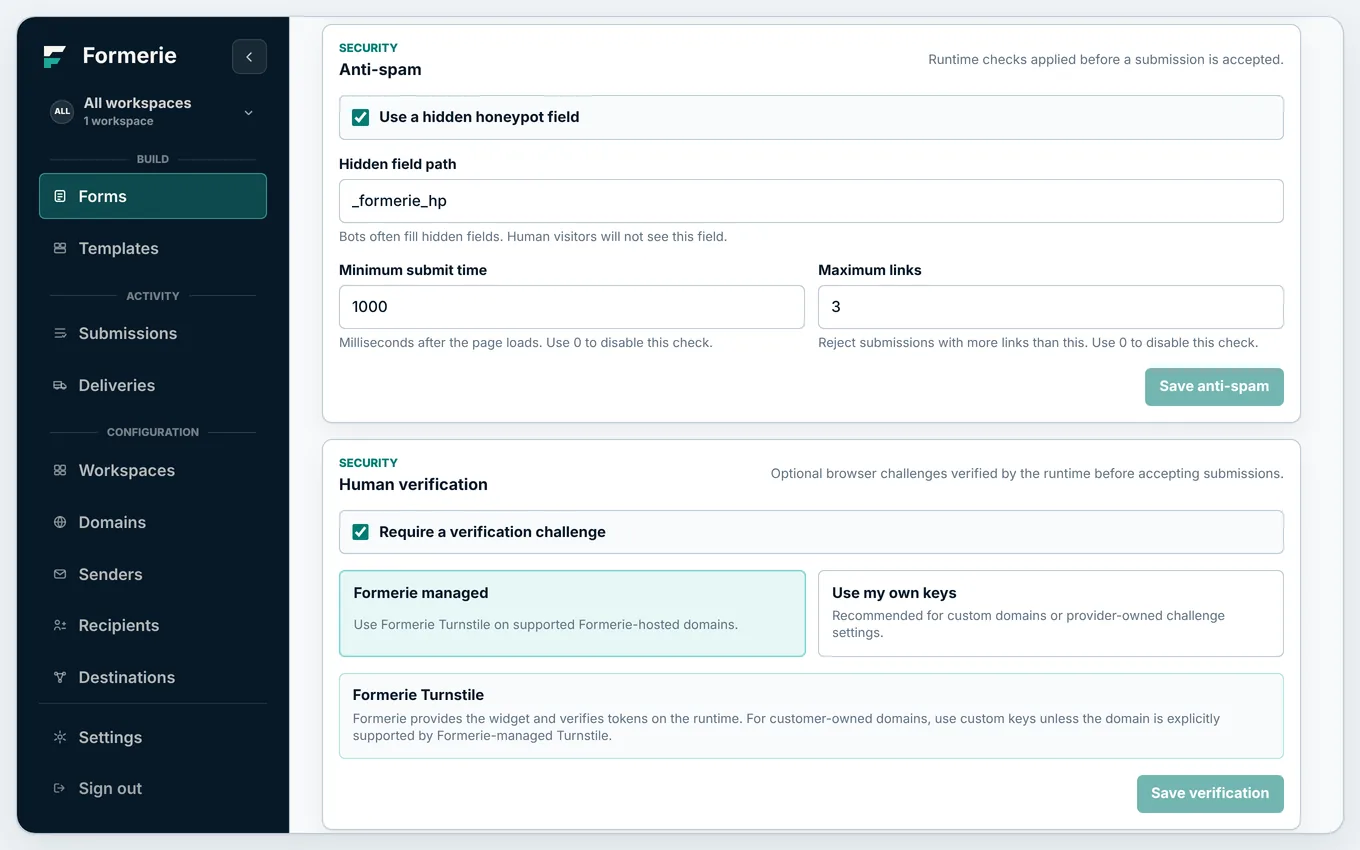The image size is (1360, 850).
Task: Click the Formerie Turnstile info heading
Action: coord(418,695)
